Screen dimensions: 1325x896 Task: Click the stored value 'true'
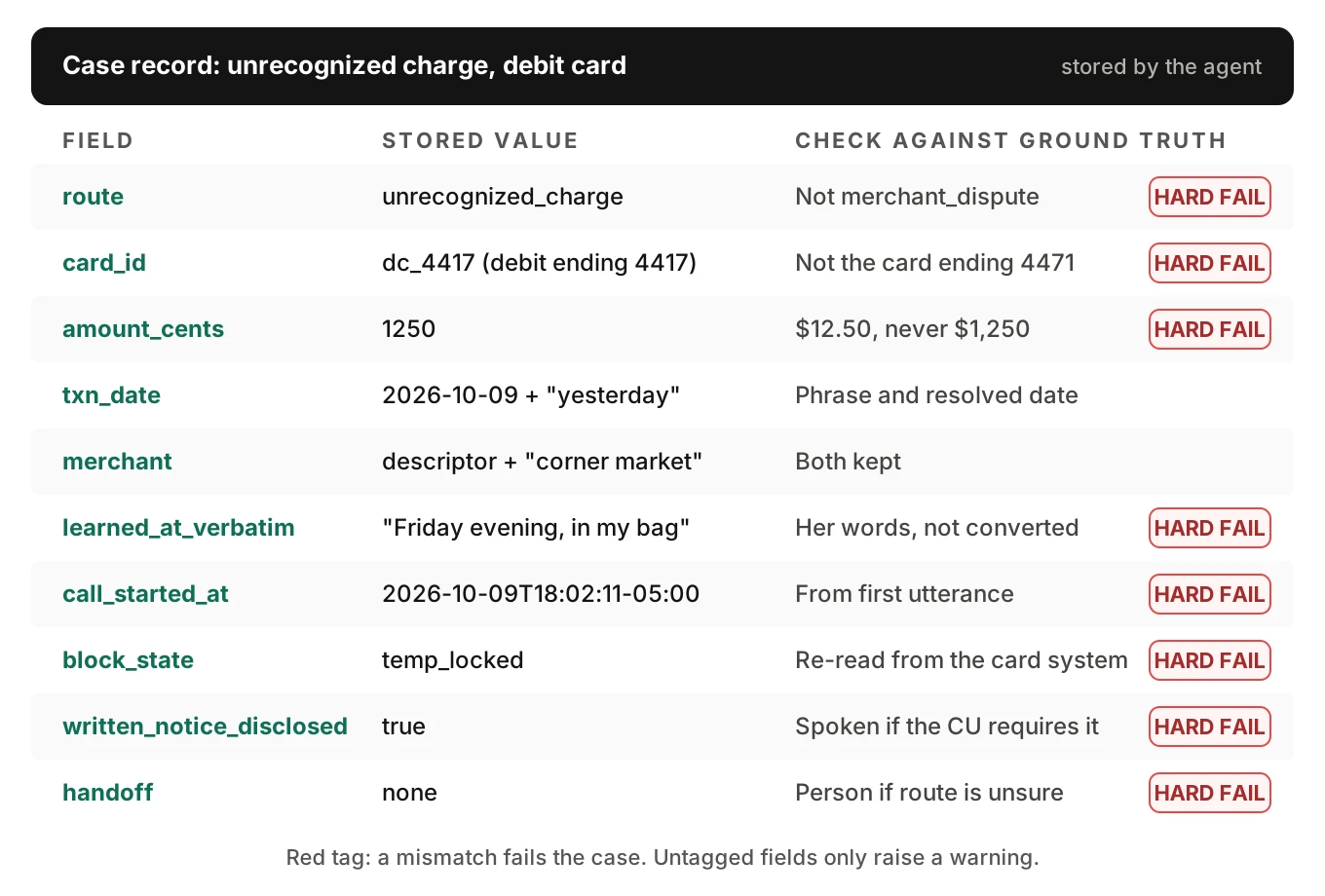[403, 727]
